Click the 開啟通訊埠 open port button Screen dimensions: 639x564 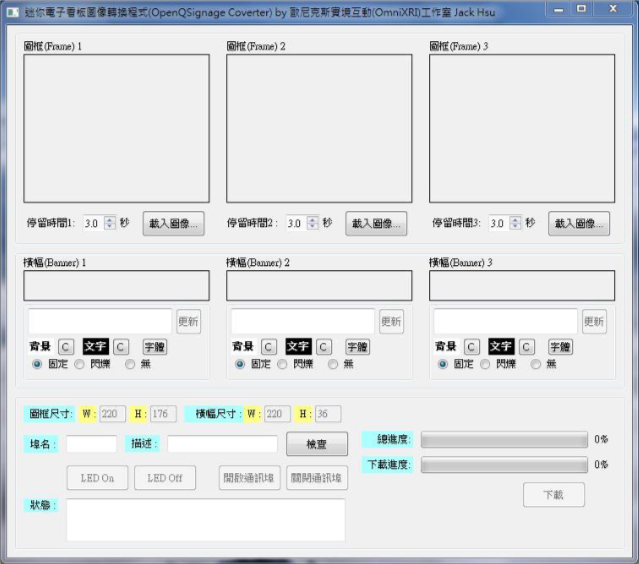pos(249,478)
